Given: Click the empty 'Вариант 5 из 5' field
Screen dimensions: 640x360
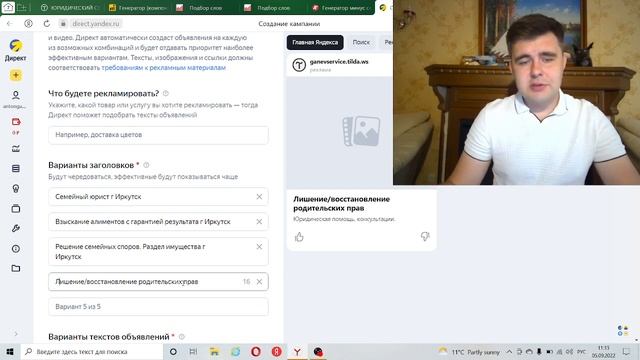Looking at the screenshot, I should [x=158, y=307].
